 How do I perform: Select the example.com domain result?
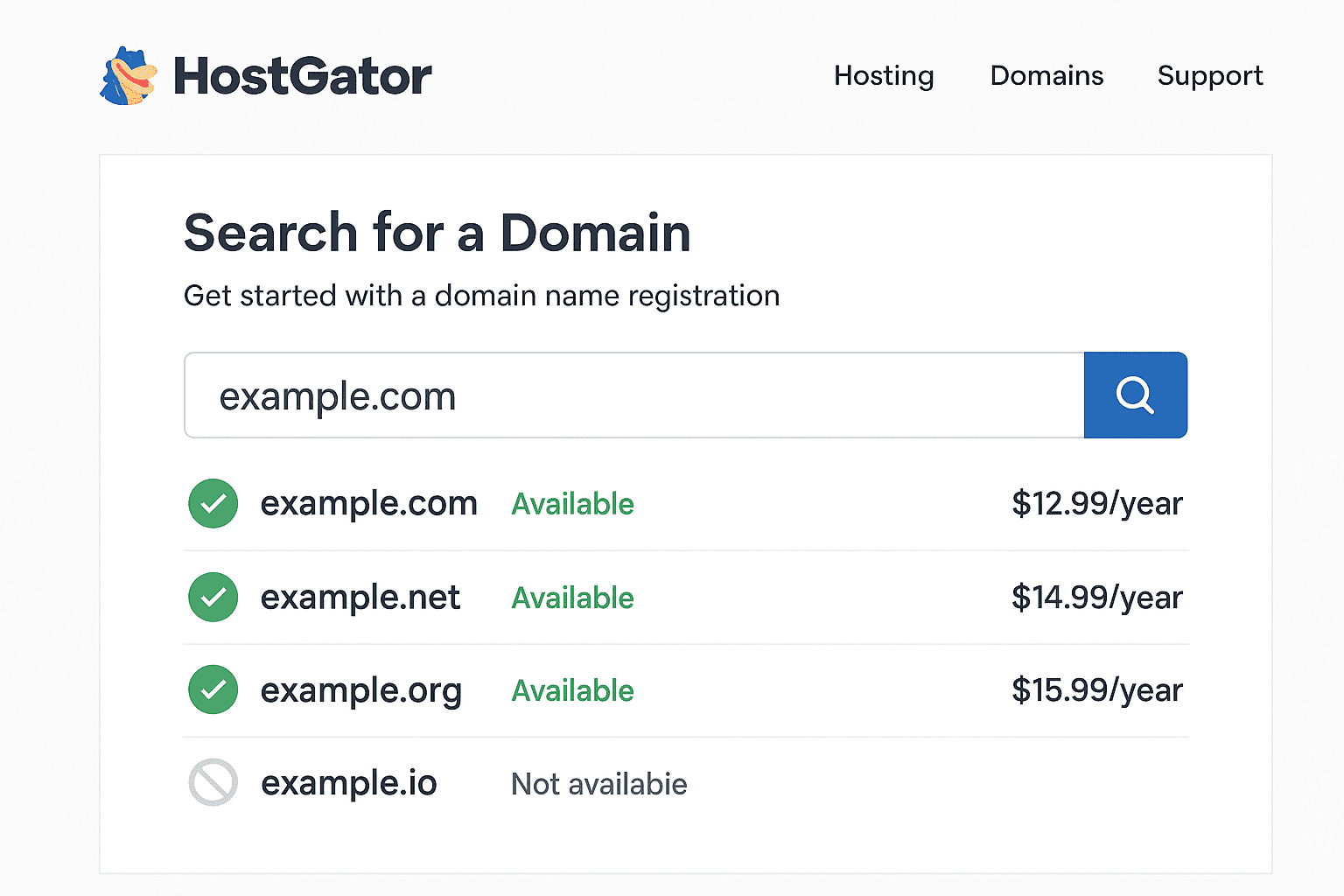[x=368, y=504]
